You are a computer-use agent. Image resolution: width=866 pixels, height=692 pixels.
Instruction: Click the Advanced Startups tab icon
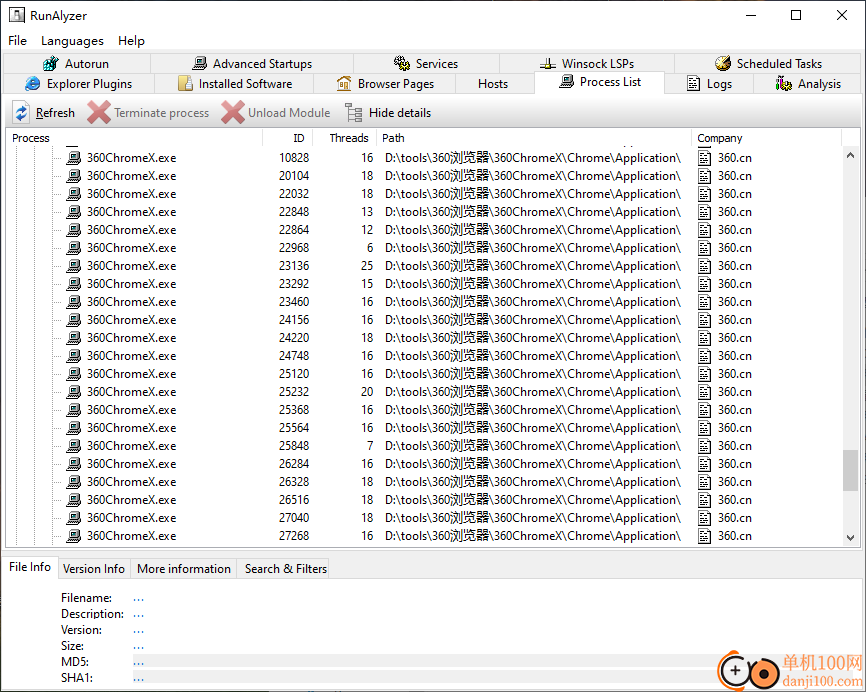click(x=199, y=64)
